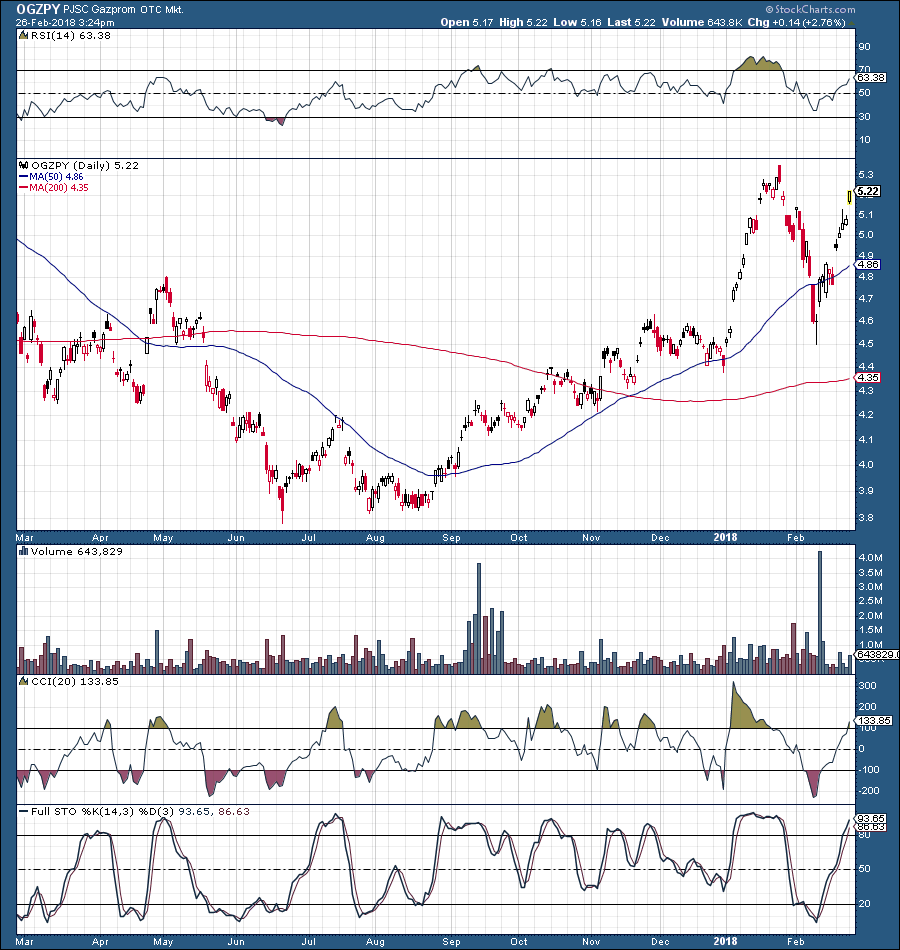Click the Volume 643,829 panel label
The width and height of the screenshot is (900, 950).
76,551
